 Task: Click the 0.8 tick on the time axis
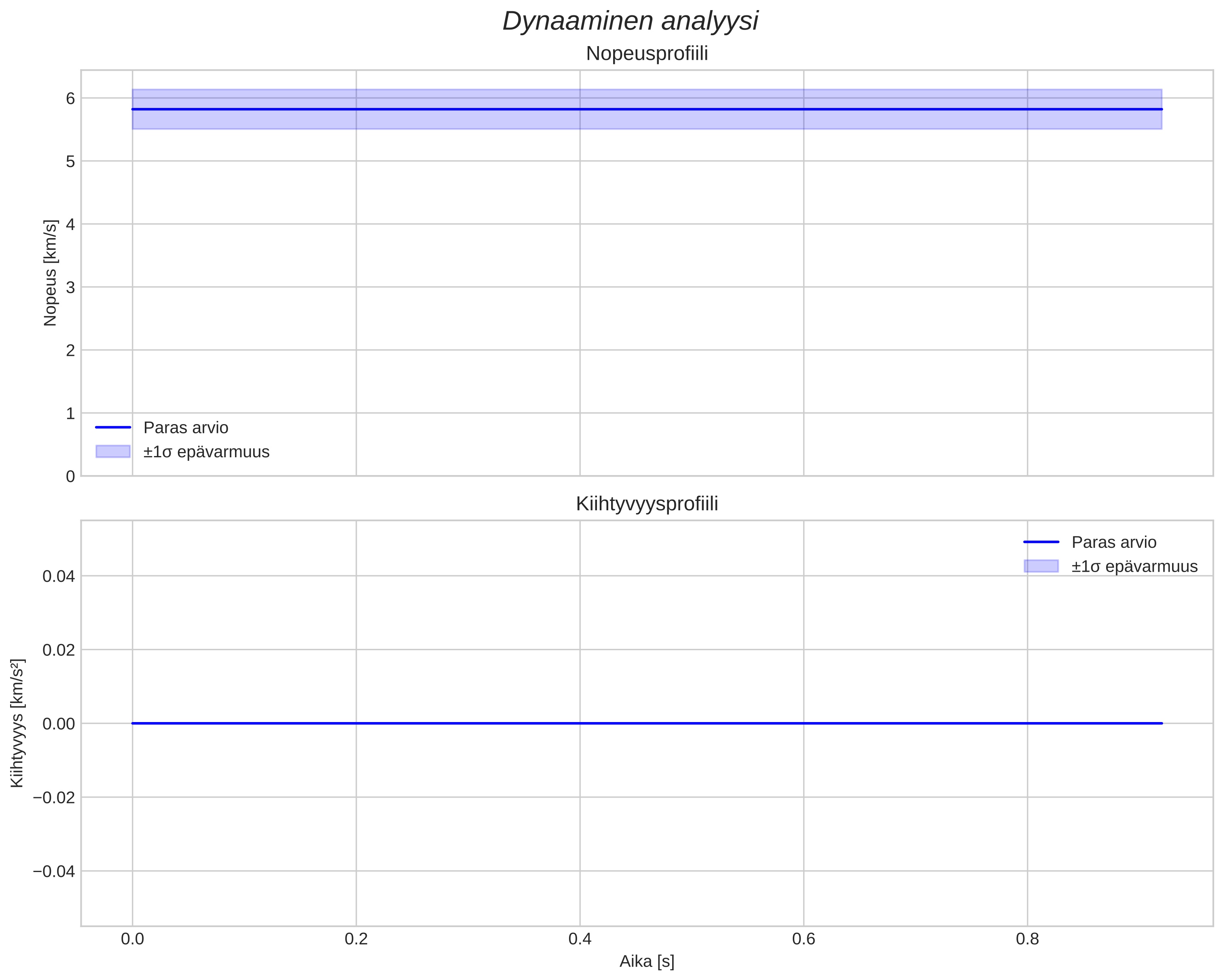point(1027,939)
